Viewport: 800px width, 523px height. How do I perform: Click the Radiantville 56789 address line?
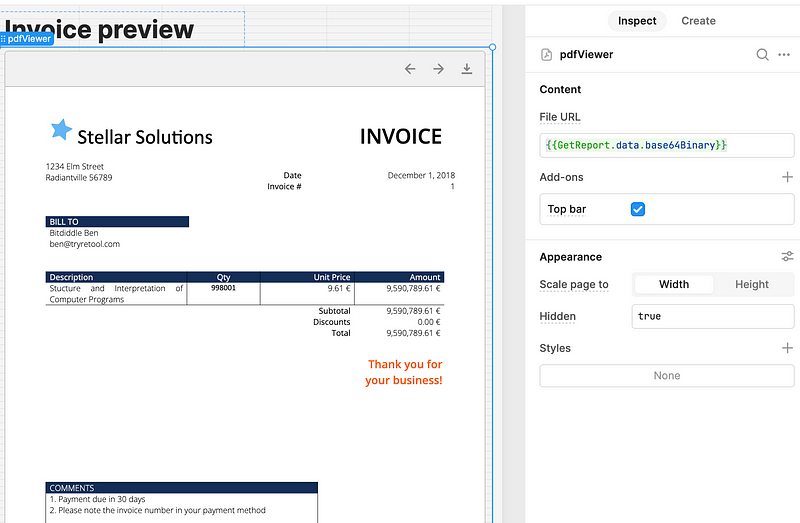(x=79, y=178)
